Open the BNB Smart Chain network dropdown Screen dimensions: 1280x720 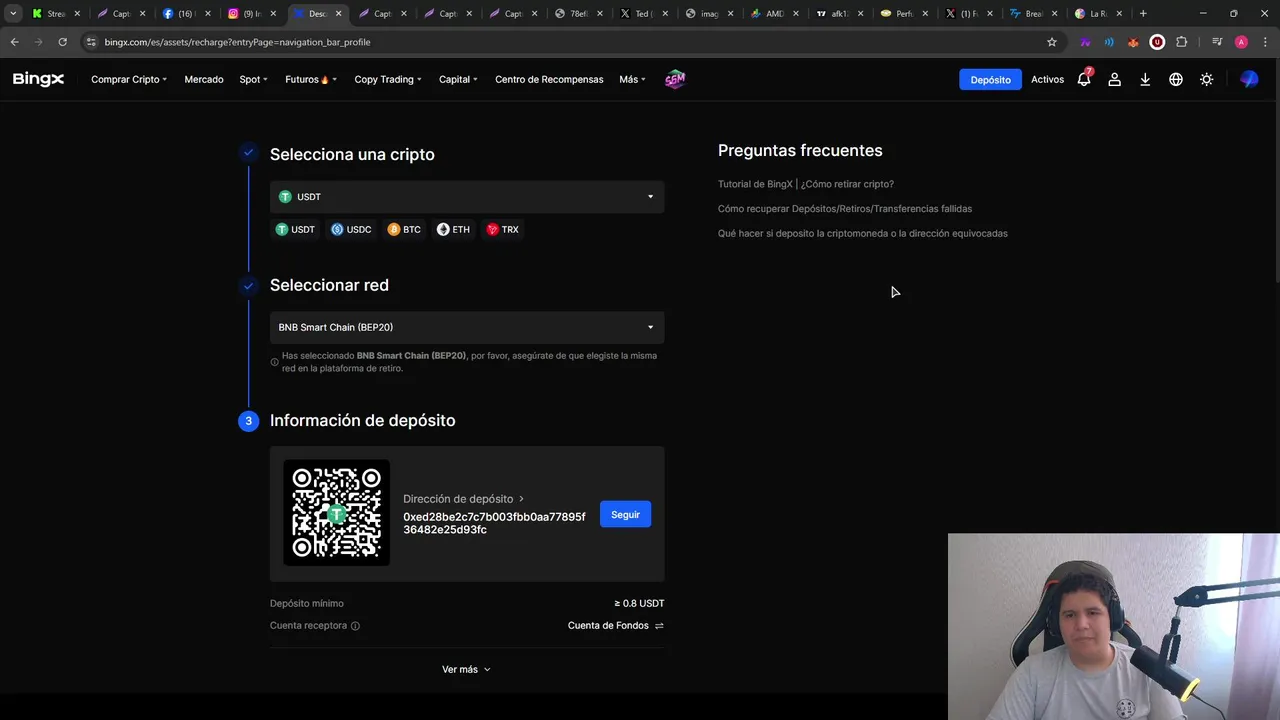(467, 327)
